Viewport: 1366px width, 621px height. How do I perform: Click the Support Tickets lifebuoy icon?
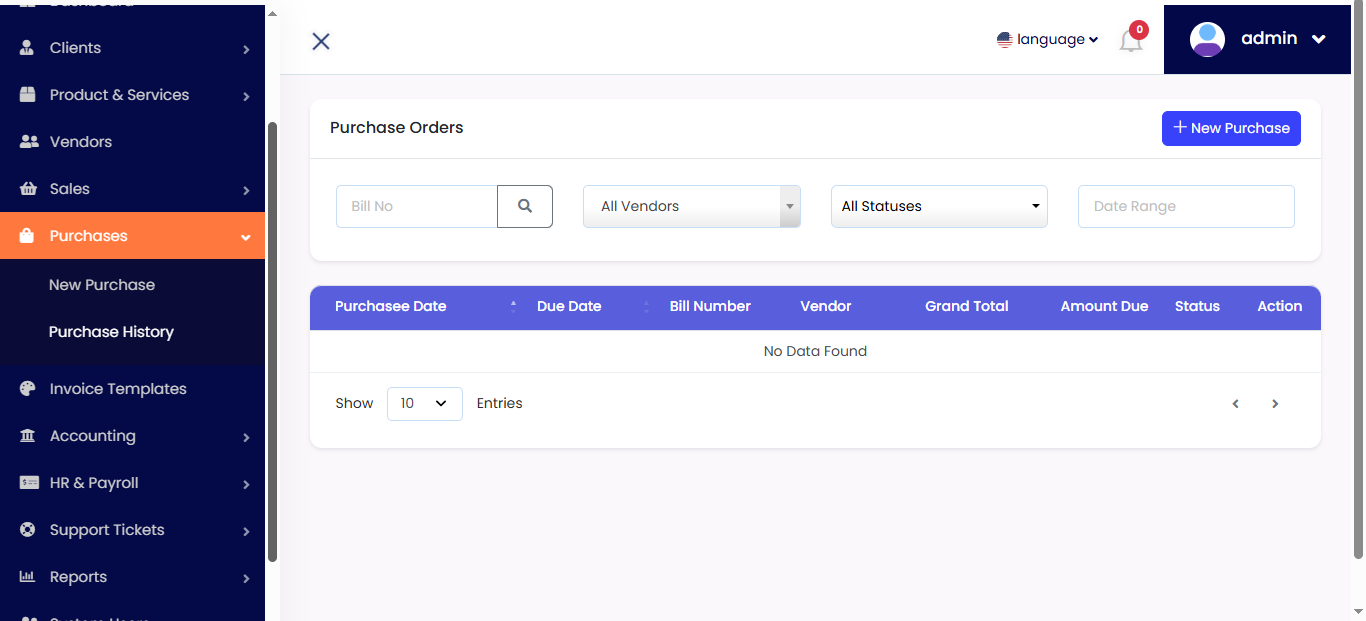(x=28, y=530)
